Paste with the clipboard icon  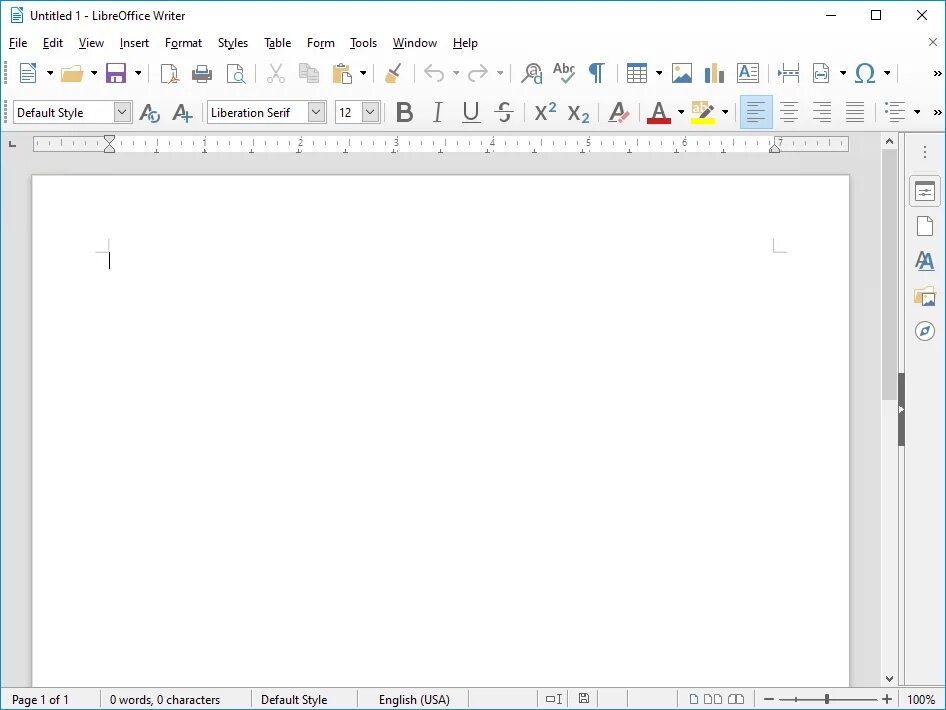pyautogui.click(x=342, y=73)
